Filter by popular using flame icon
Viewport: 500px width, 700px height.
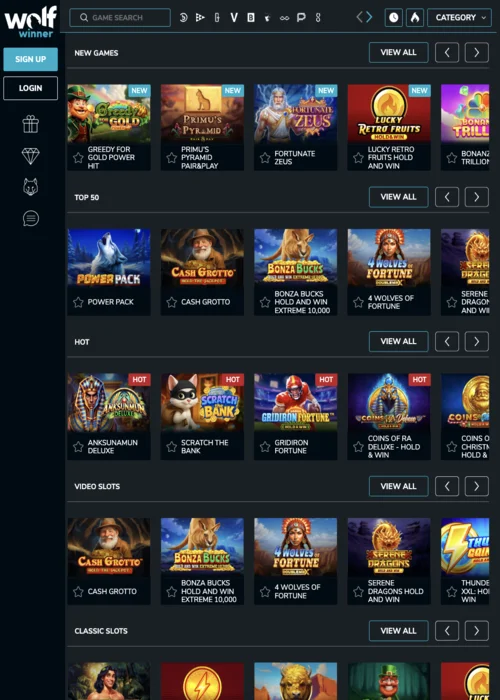click(415, 18)
